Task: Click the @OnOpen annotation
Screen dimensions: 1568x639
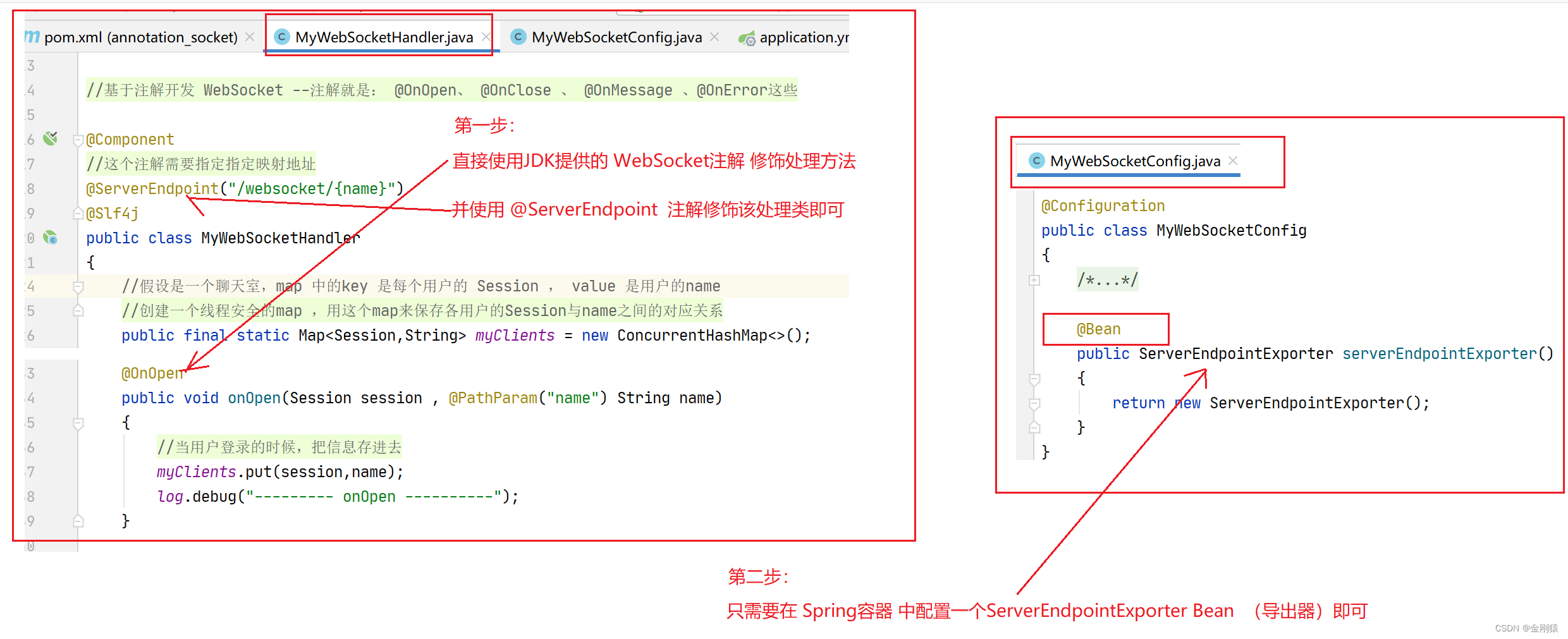Action: [x=152, y=374]
